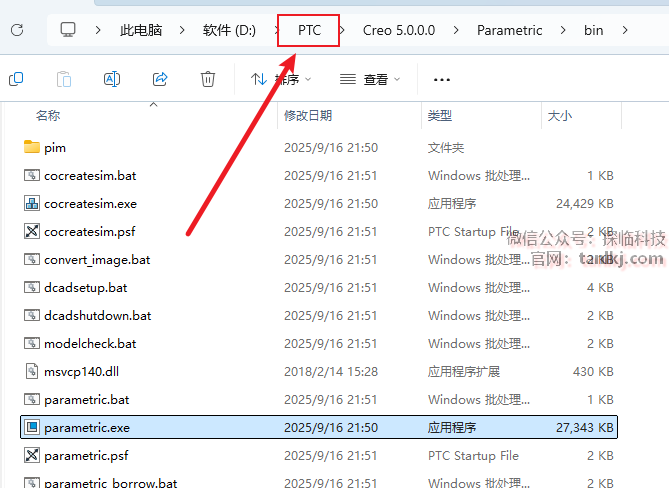
Task: Expand chevron after 此电脑 breadcrumb
Action: (x=182, y=30)
